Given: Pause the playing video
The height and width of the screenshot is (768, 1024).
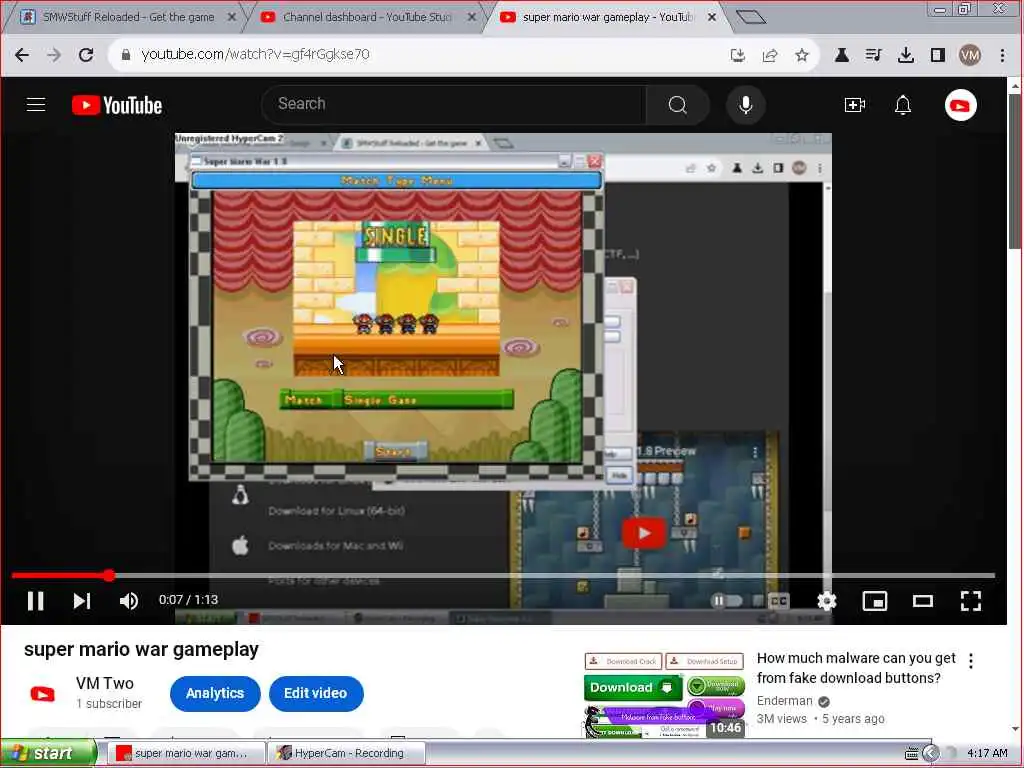Looking at the screenshot, I should click(x=35, y=600).
